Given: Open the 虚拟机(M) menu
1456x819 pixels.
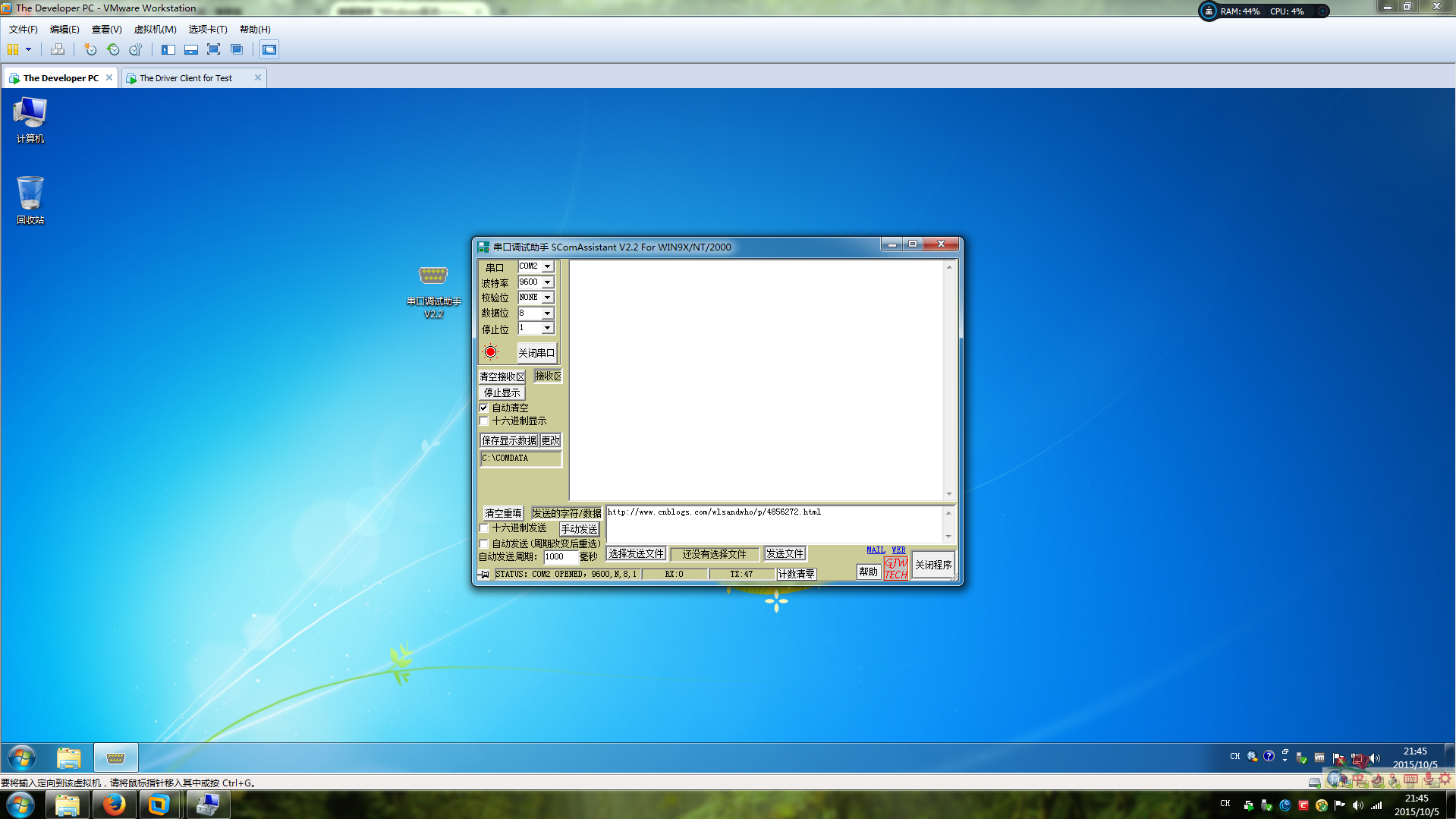Looking at the screenshot, I should [155, 29].
